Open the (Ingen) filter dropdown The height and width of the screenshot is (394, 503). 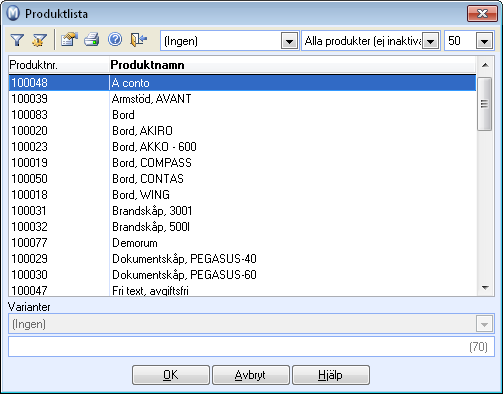289,41
